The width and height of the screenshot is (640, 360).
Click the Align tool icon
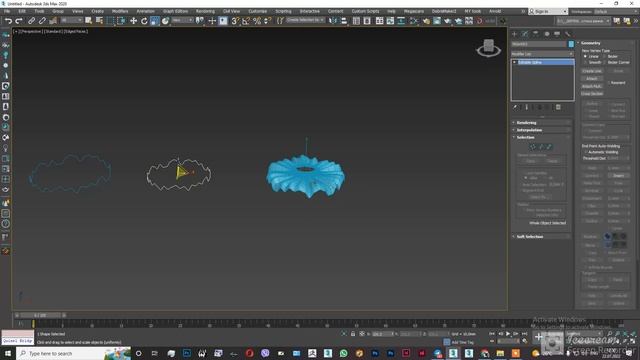[344, 21]
